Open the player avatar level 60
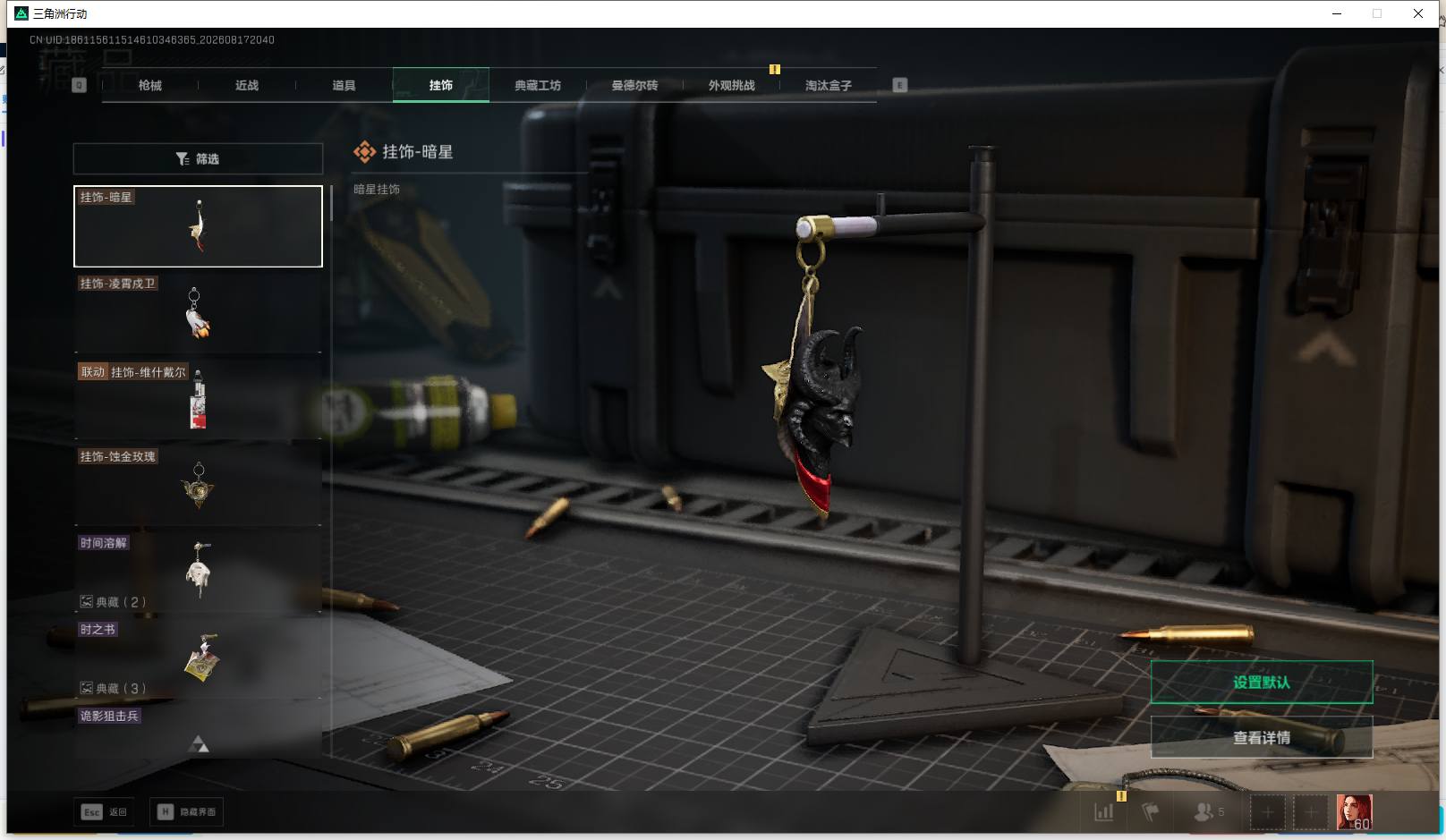Viewport: 1446px width, 840px height. click(x=1354, y=812)
